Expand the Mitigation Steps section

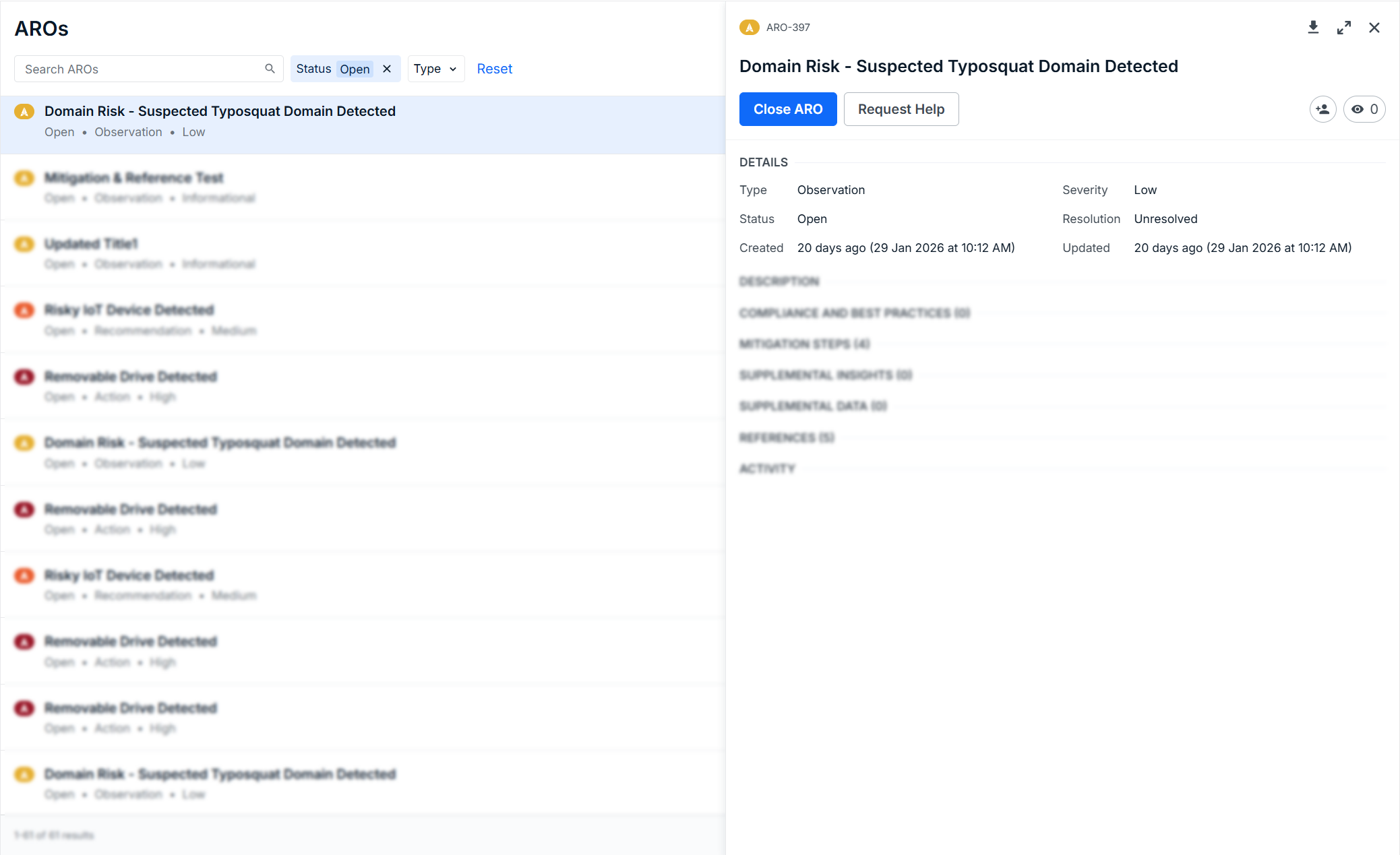pyautogui.click(x=804, y=344)
